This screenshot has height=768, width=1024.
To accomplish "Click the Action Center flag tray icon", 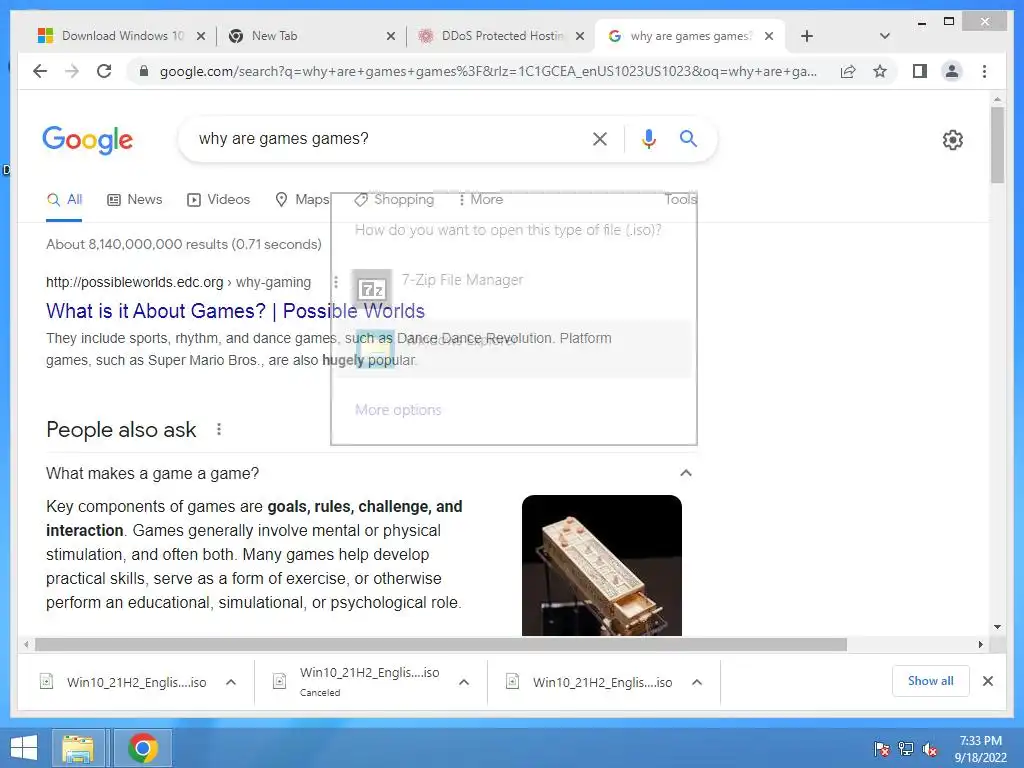I will pyautogui.click(x=881, y=749).
